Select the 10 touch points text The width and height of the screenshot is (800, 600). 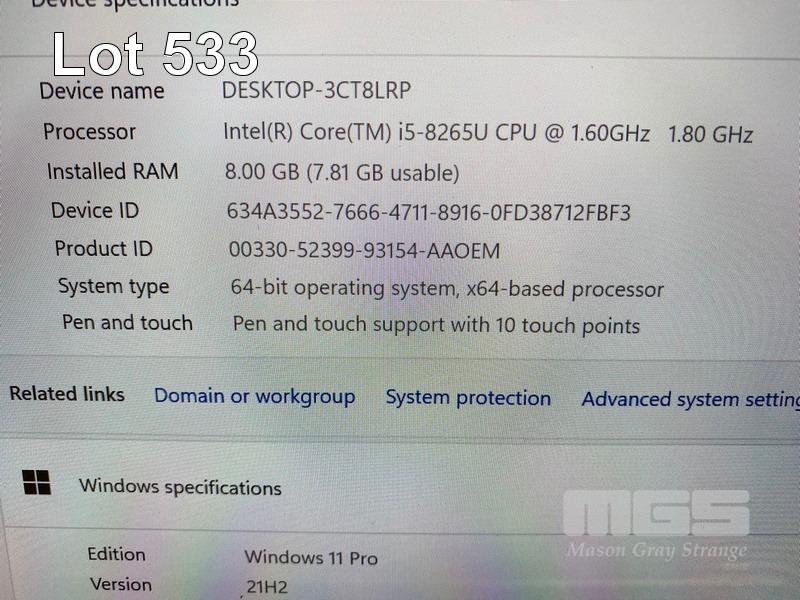click(x=567, y=326)
